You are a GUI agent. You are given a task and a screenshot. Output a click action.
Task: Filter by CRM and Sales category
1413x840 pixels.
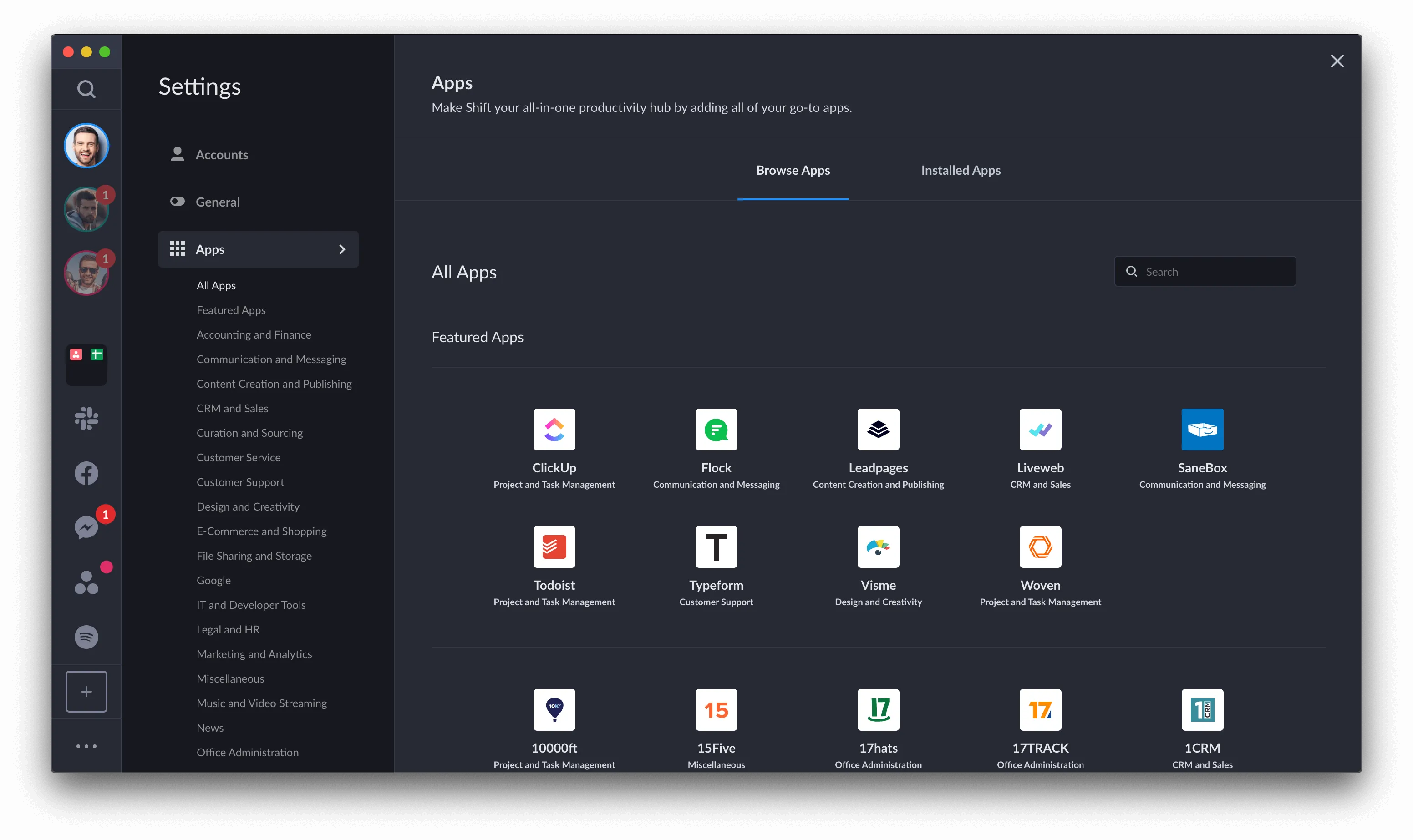232,408
